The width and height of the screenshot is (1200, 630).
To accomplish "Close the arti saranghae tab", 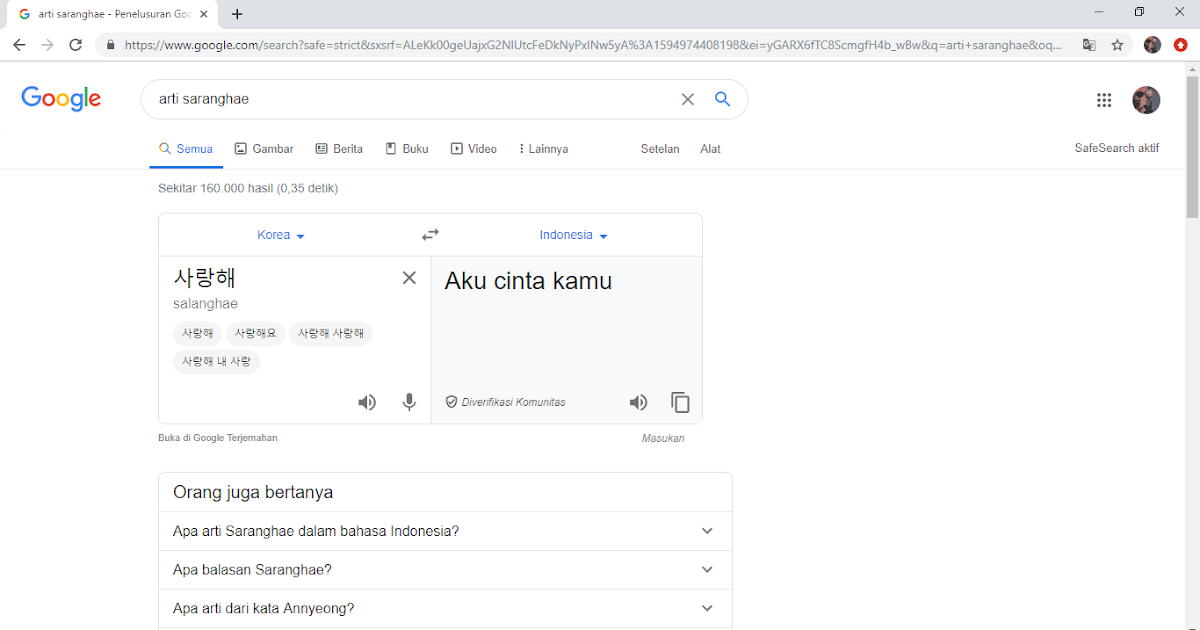I will [x=204, y=14].
